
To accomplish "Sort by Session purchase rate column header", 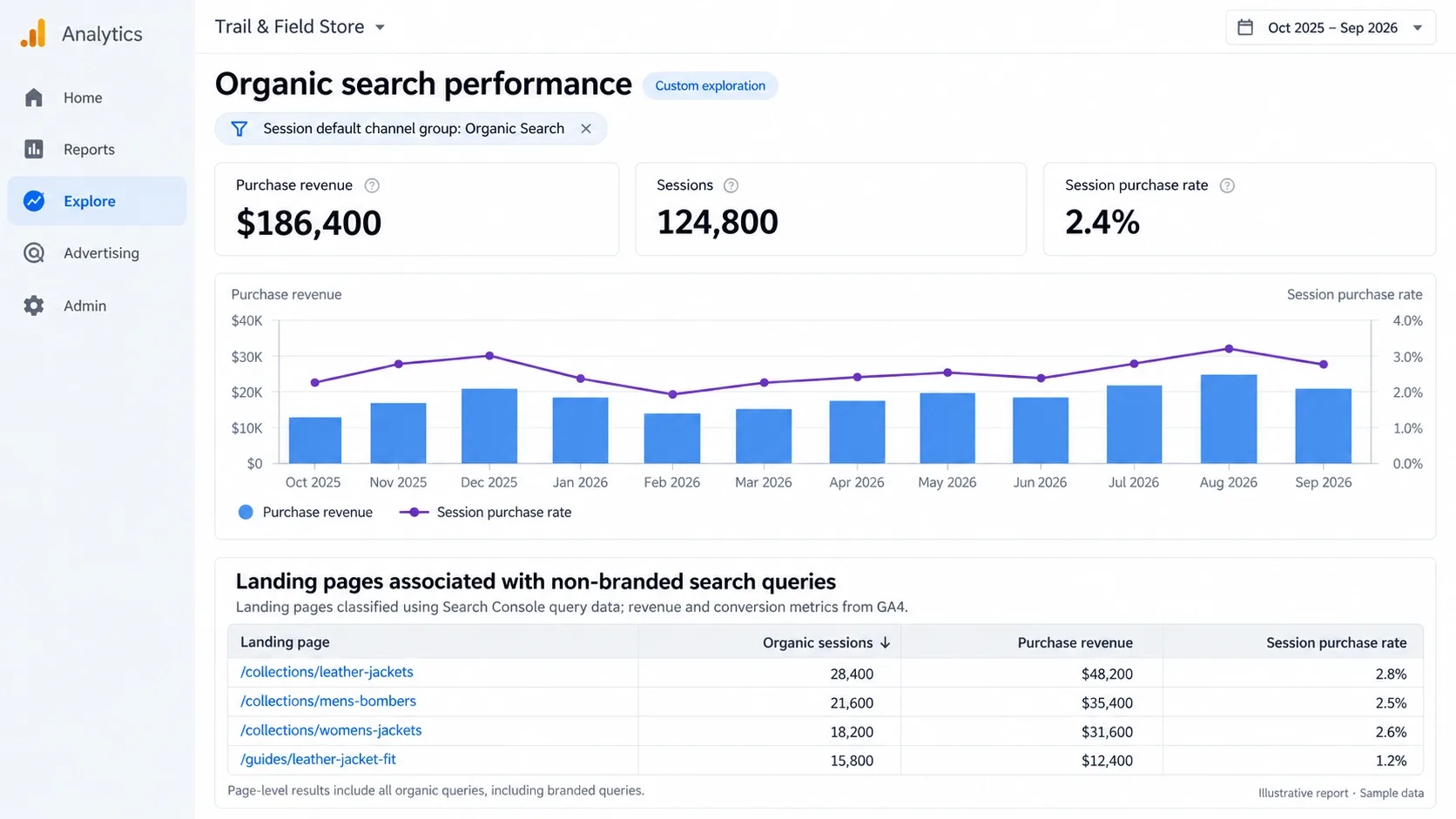I will [x=1336, y=642].
